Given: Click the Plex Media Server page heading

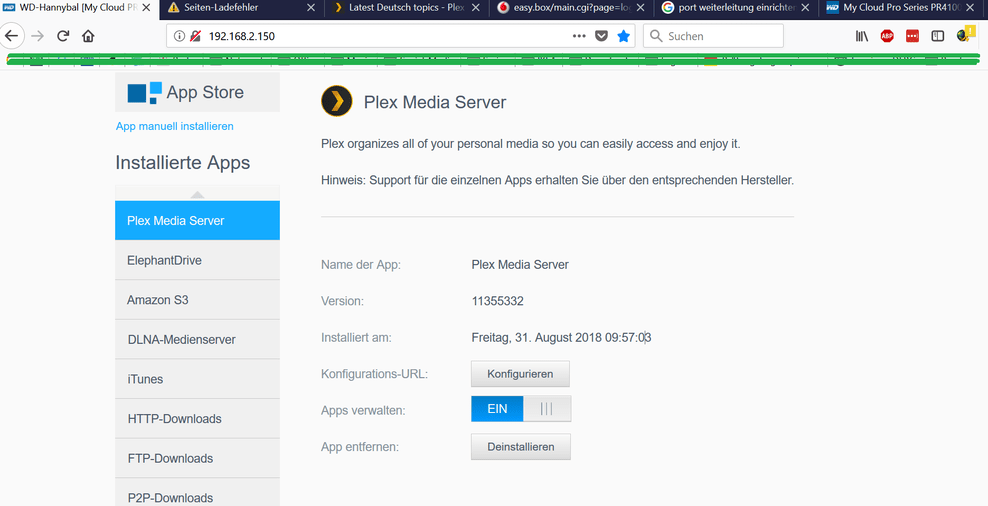Looking at the screenshot, I should 435,102.
